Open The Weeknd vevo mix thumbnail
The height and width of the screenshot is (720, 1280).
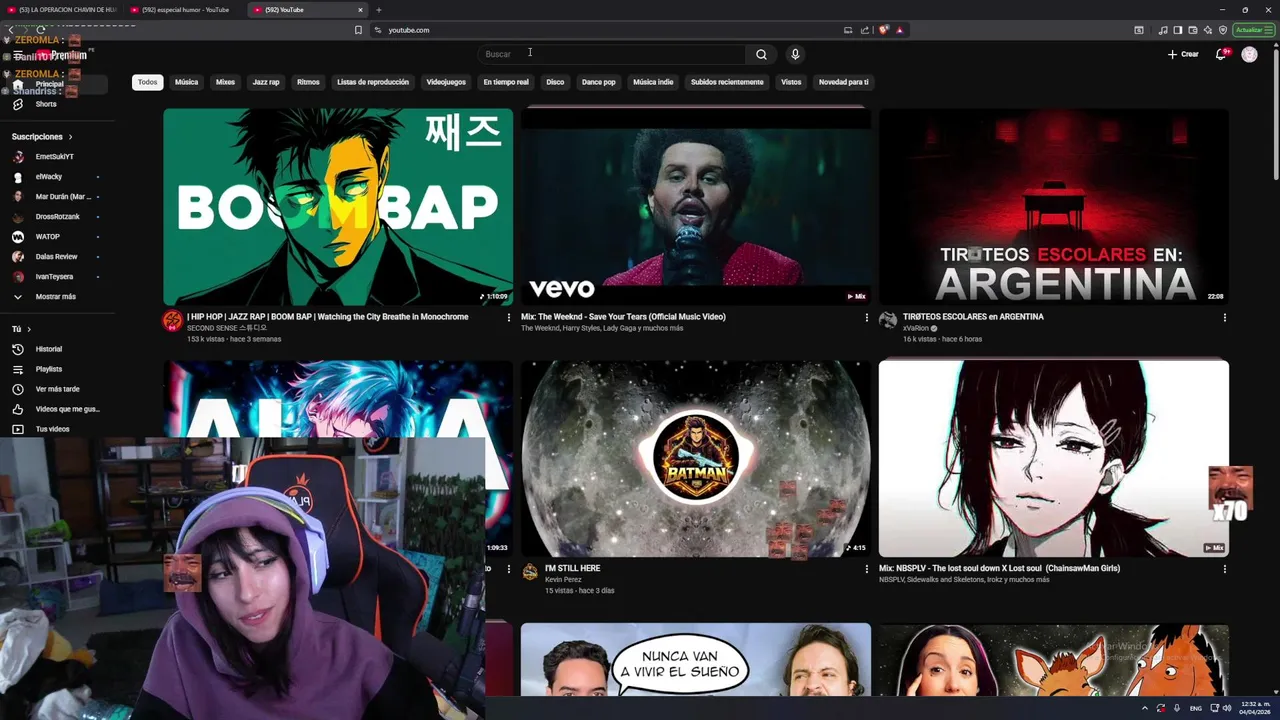tap(696, 207)
